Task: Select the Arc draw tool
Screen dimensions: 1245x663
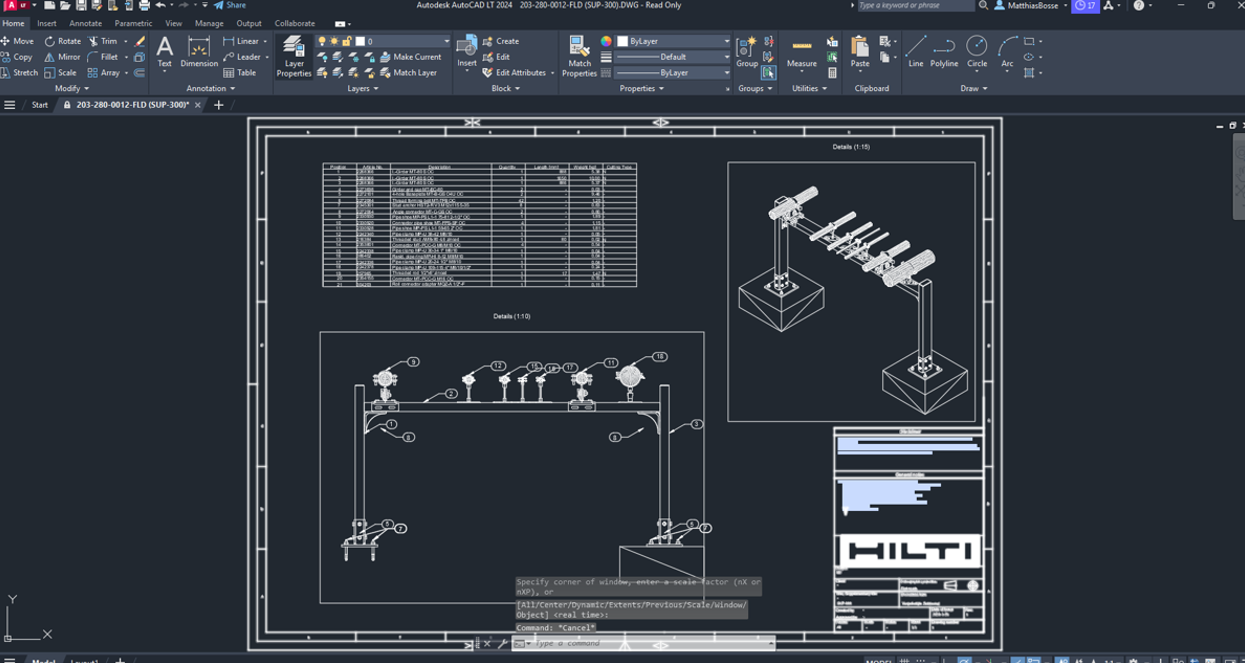Action: pos(1007,53)
